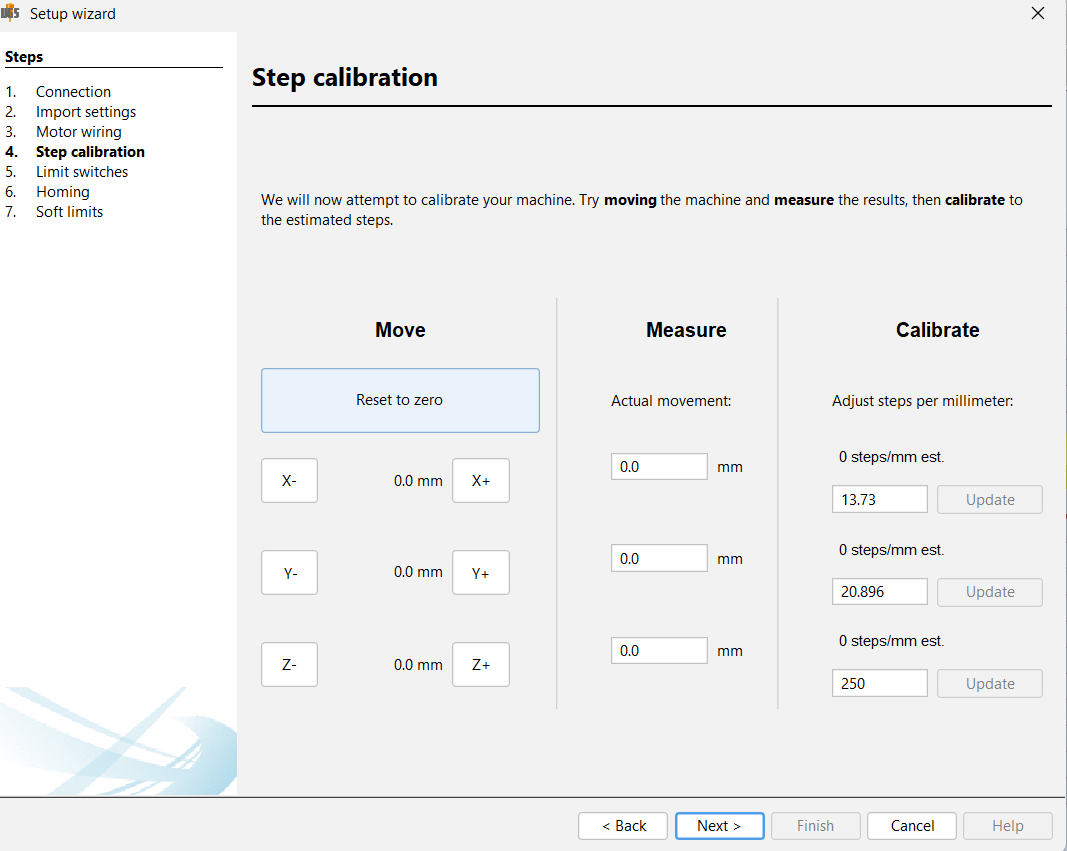This screenshot has width=1067, height=851.
Task: Click the Calibrate column heading
Action: pos(938,330)
